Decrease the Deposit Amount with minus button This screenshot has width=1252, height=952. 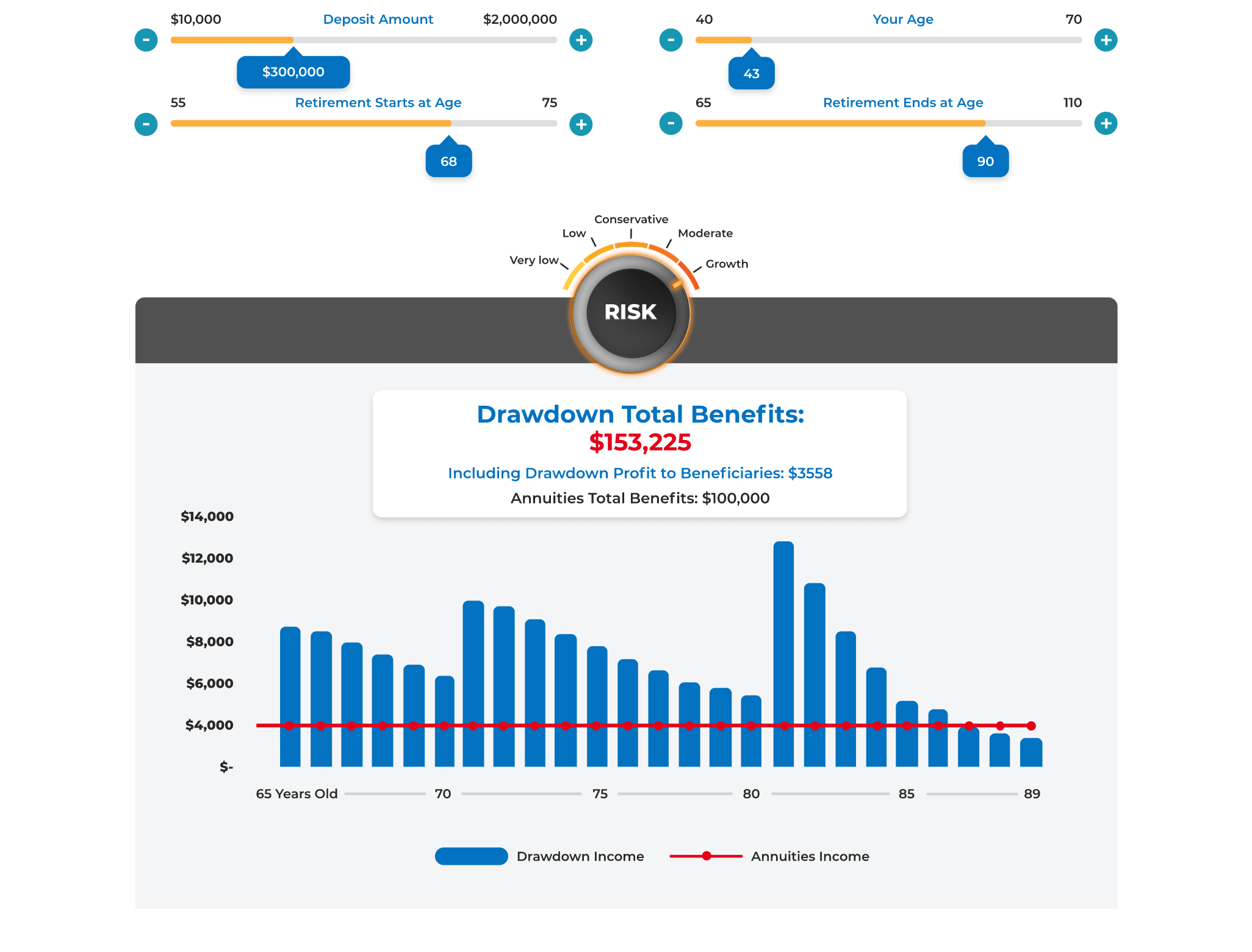[146, 40]
